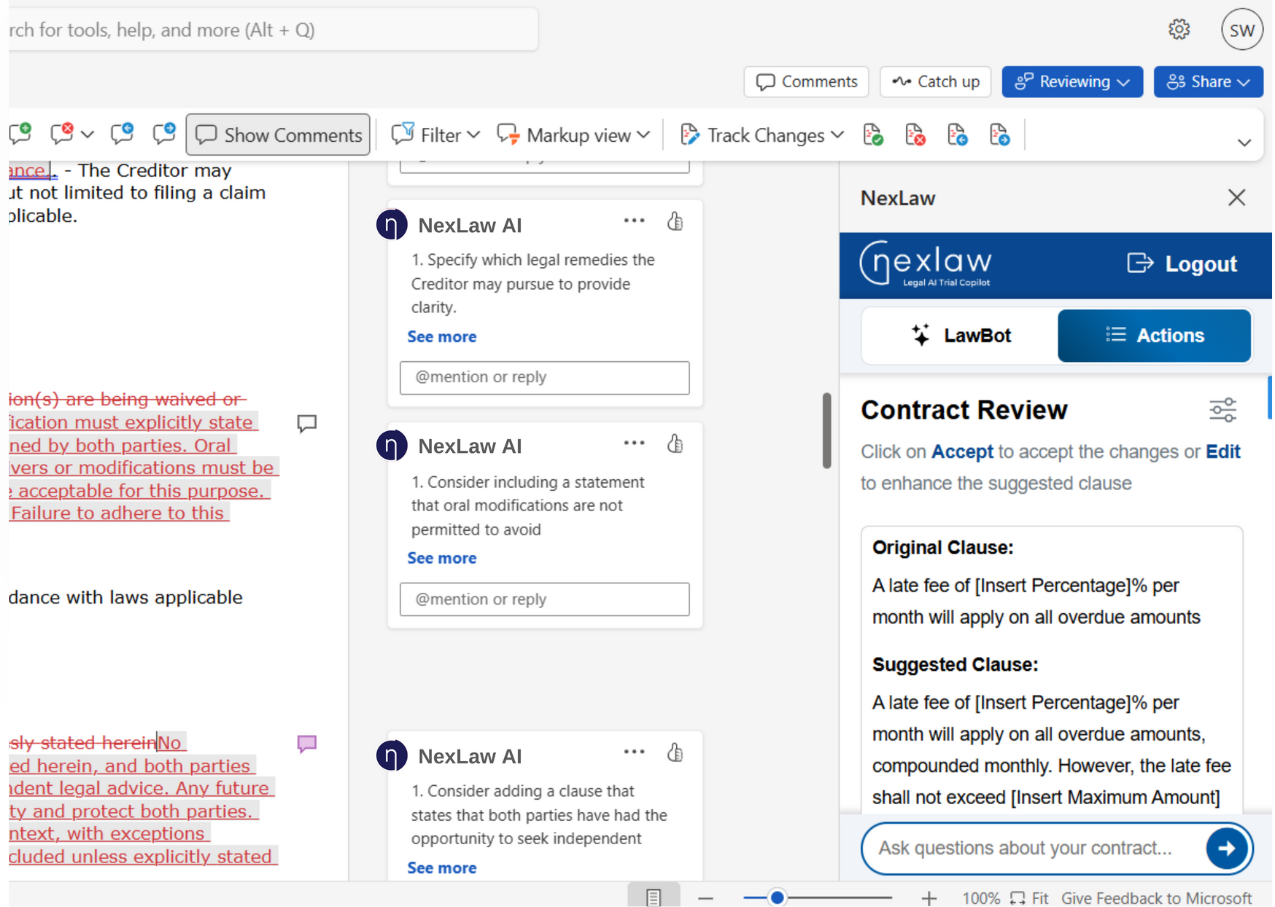Viewport: 1275px width, 907px height.
Task: Click the Catch up button
Action: coord(935,82)
